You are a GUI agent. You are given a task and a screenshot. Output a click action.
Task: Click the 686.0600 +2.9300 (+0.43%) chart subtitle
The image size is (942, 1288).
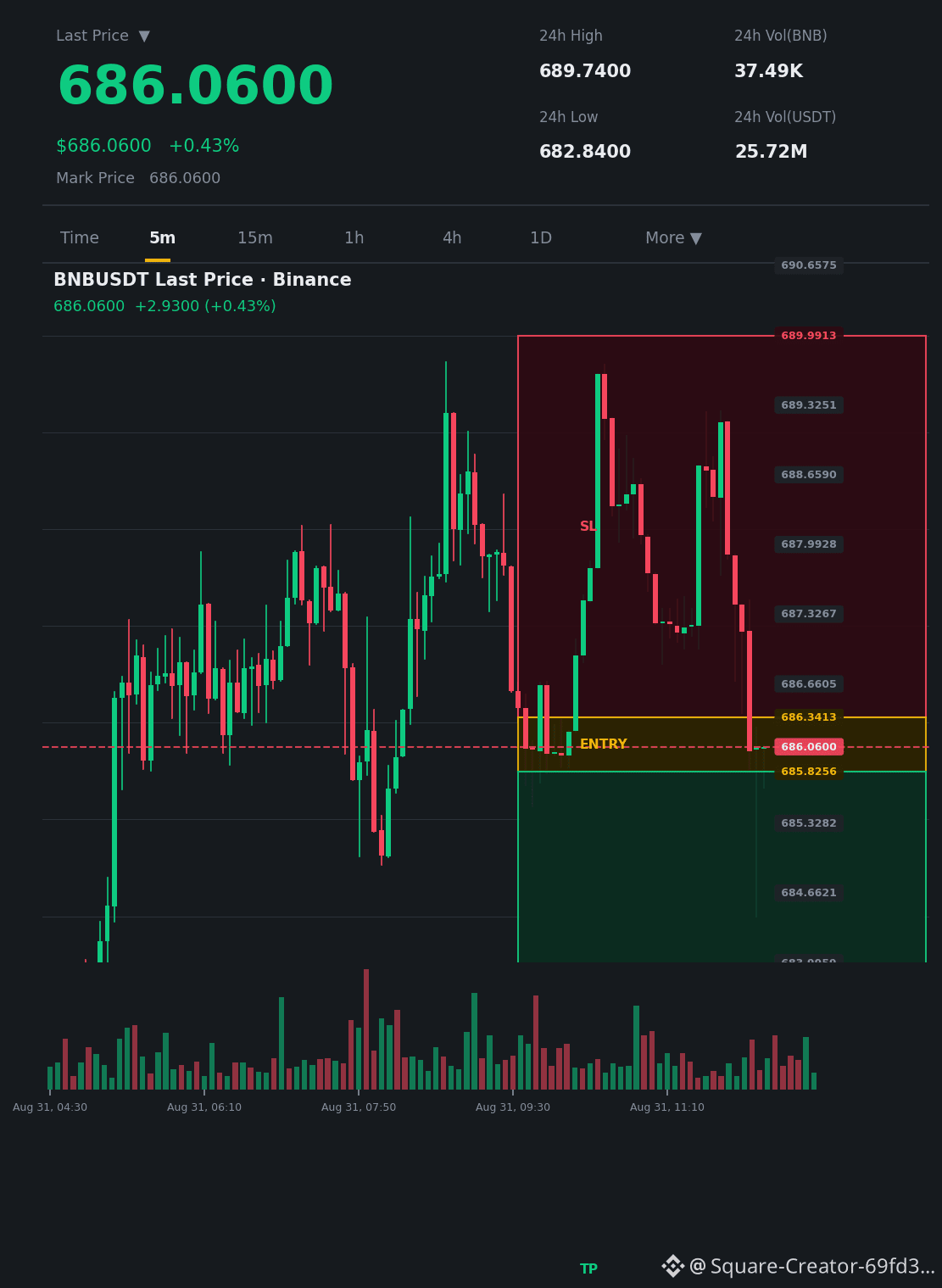click(x=164, y=307)
